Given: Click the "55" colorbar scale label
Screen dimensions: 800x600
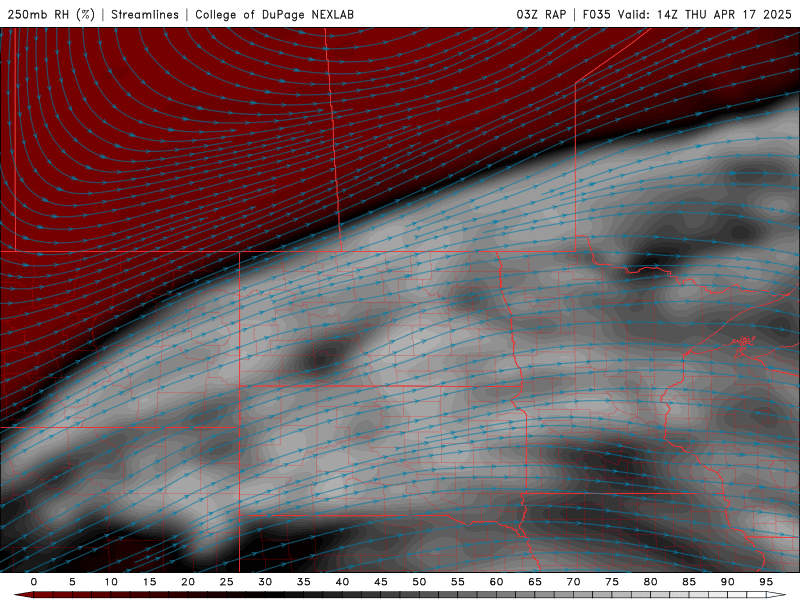Looking at the screenshot, I should pyautogui.click(x=458, y=582).
